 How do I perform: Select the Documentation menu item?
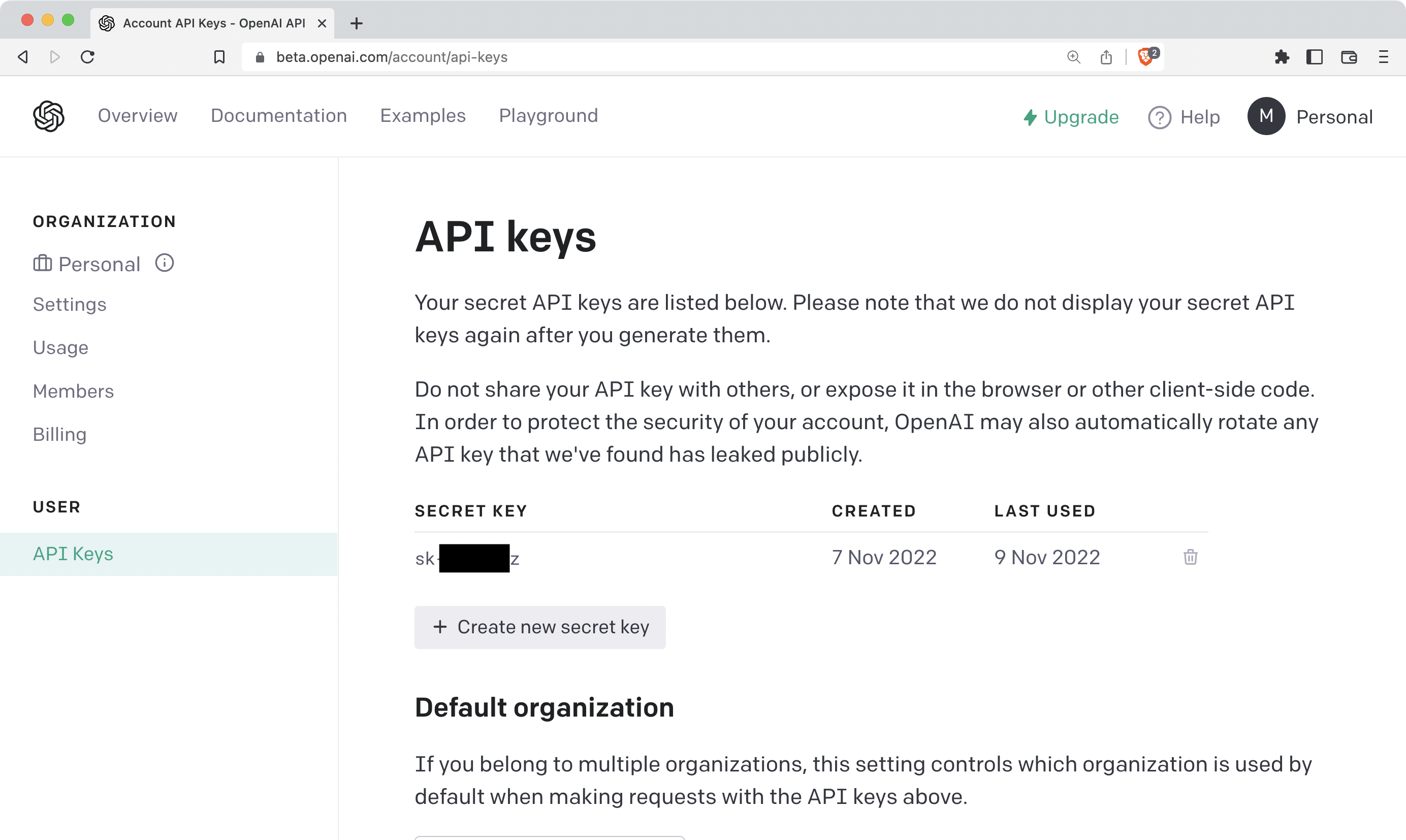279,115
